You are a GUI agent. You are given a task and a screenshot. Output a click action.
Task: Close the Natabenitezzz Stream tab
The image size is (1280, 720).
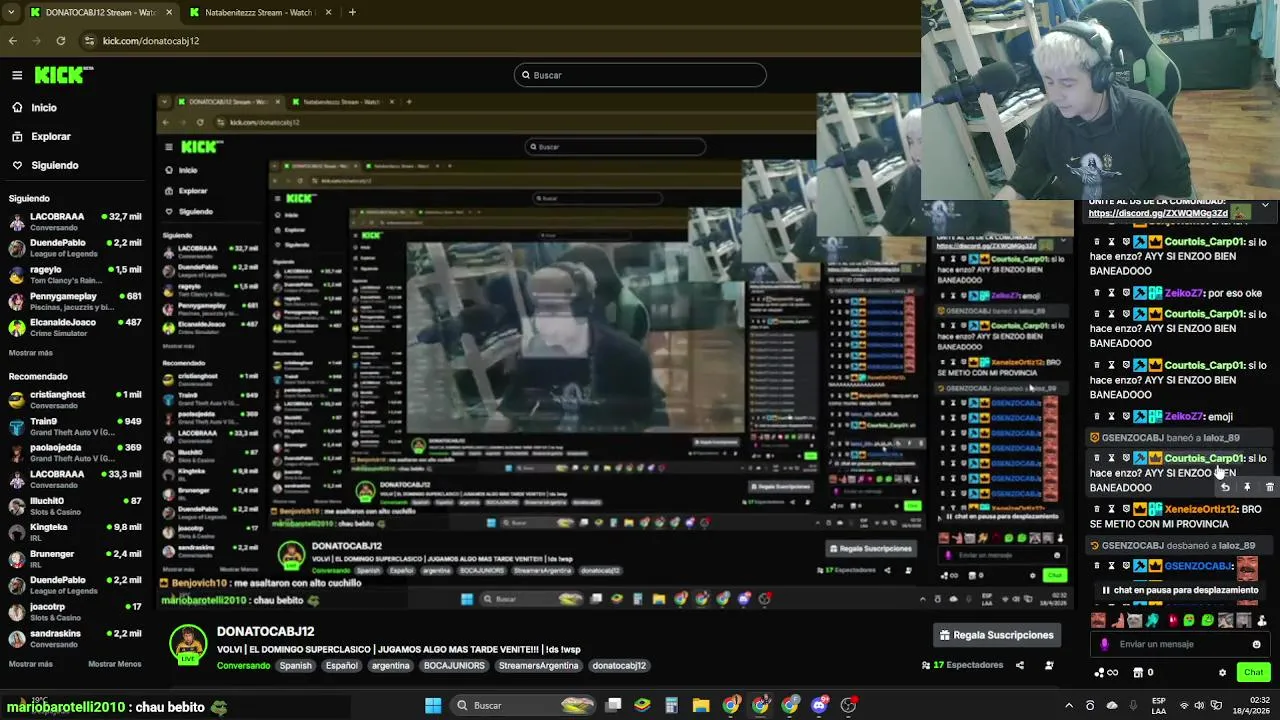[327, 12]
